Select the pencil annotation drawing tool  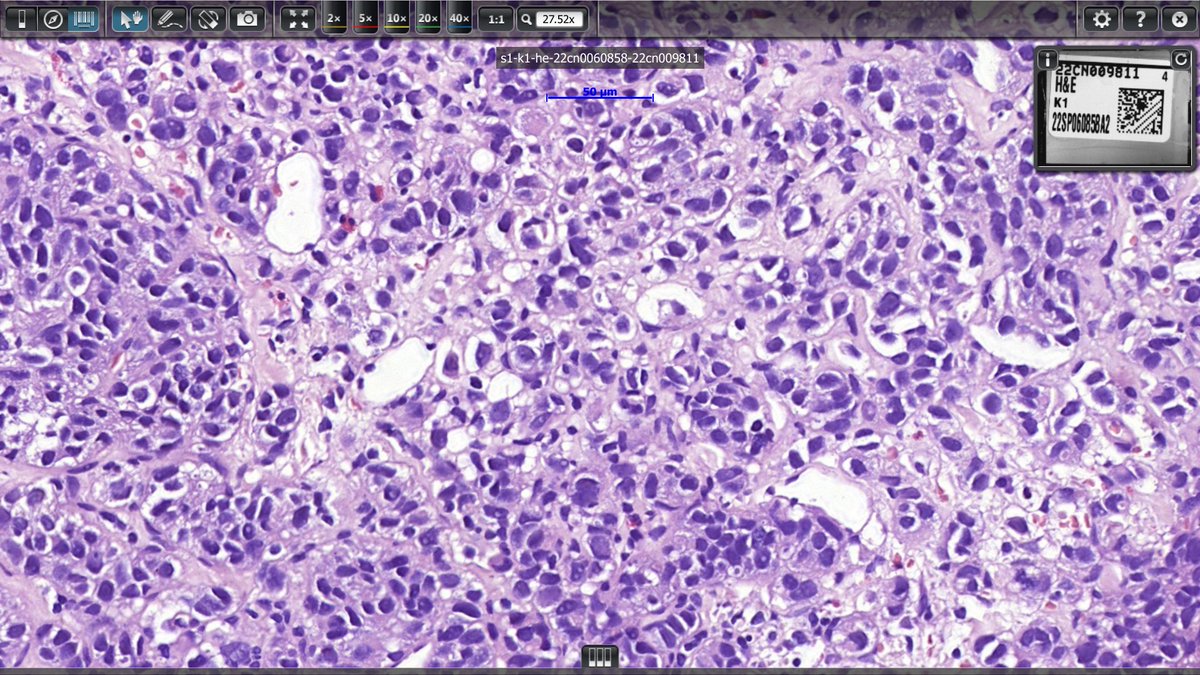click(169, 19)
